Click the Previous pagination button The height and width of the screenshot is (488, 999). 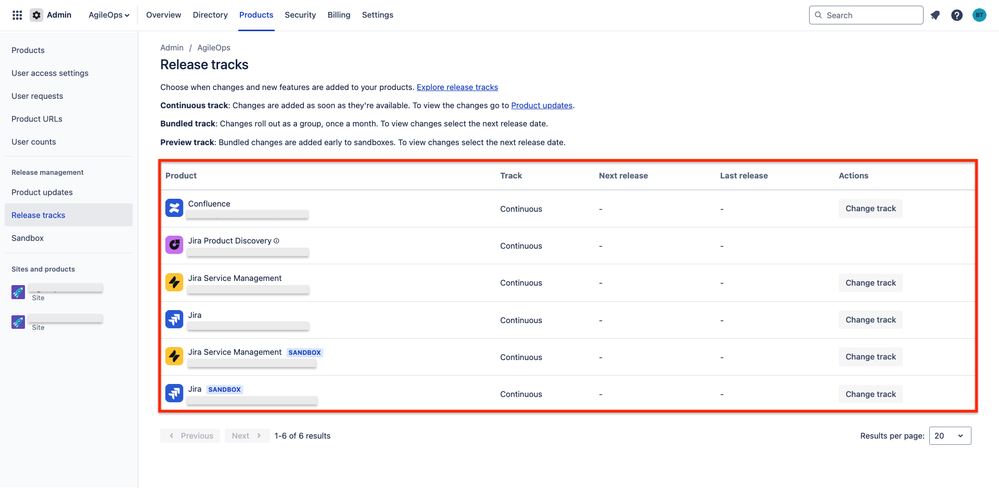tap(190, 436)
